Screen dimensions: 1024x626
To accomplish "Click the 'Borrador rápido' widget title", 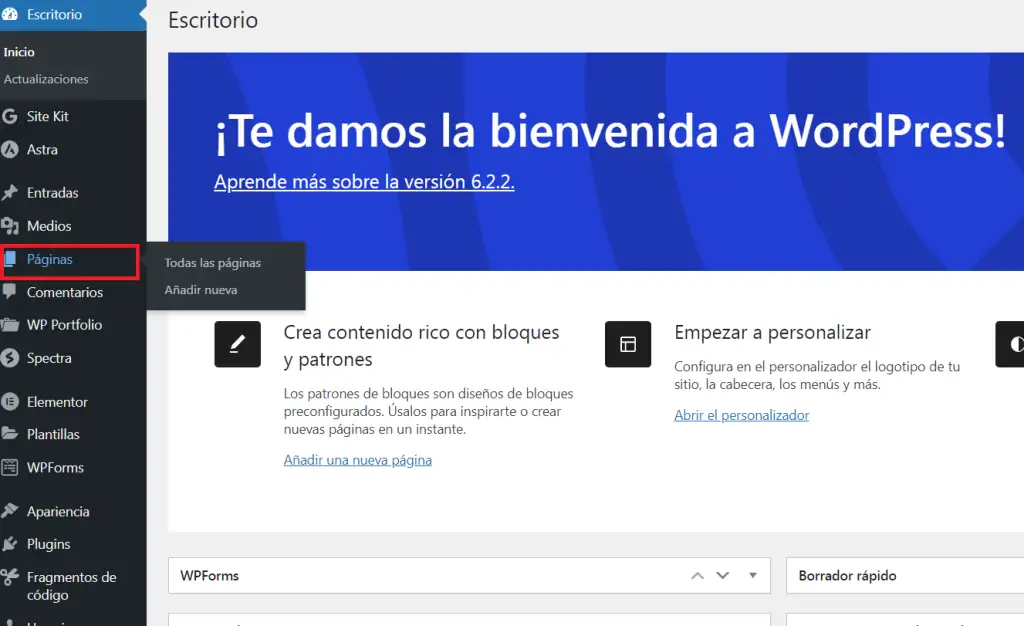I will 848,576.
